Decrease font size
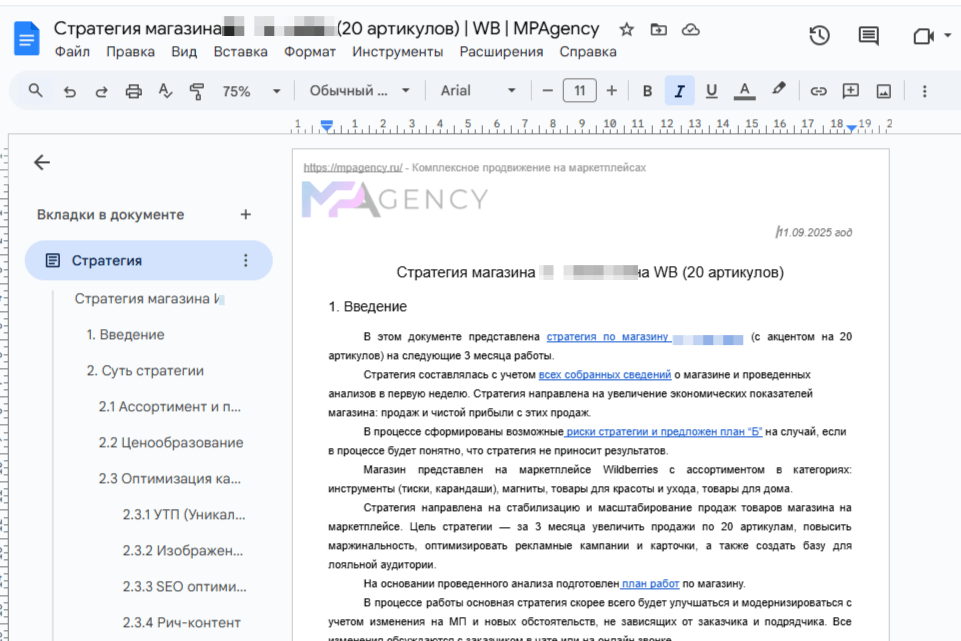Image resolution: width=961 pixels, height=641 pixels. coord(547,91)
